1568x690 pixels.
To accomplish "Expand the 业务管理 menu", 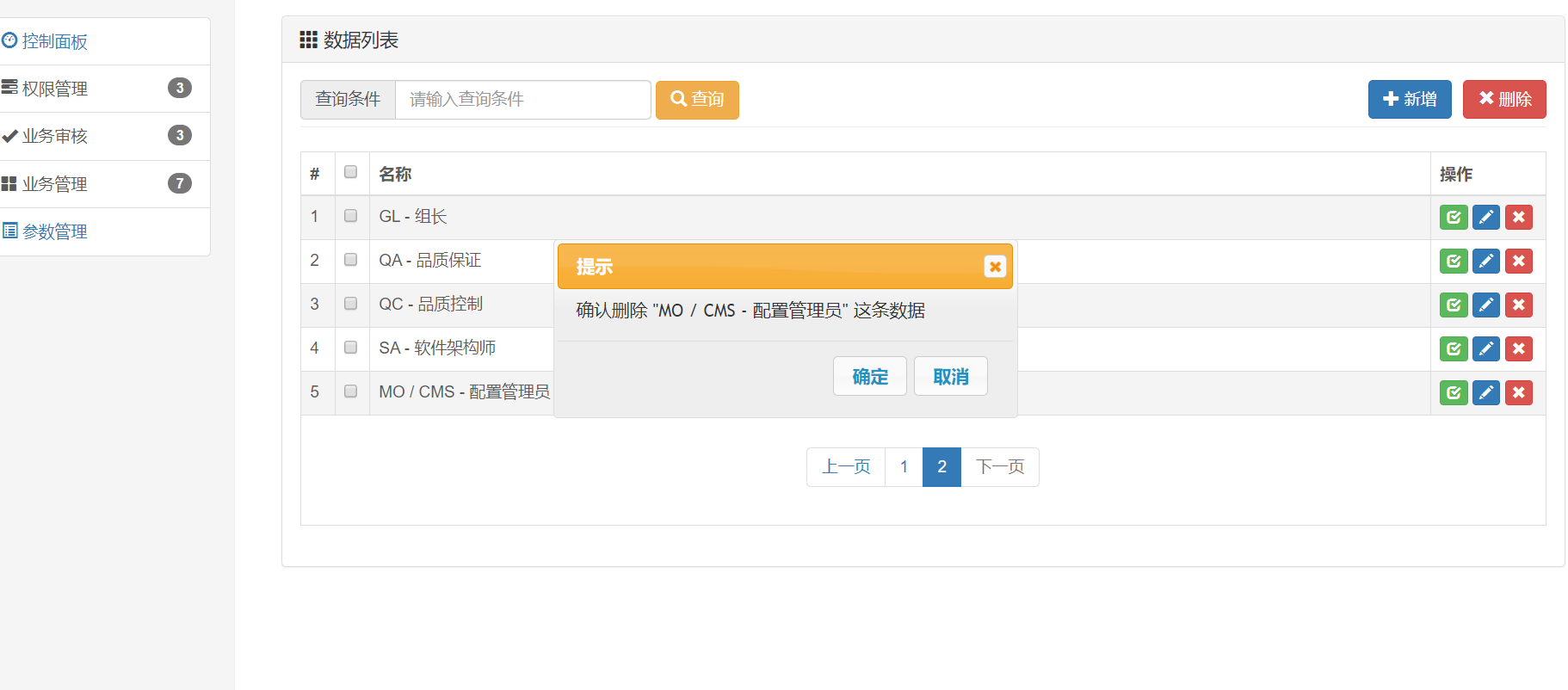I will [105, 184].
